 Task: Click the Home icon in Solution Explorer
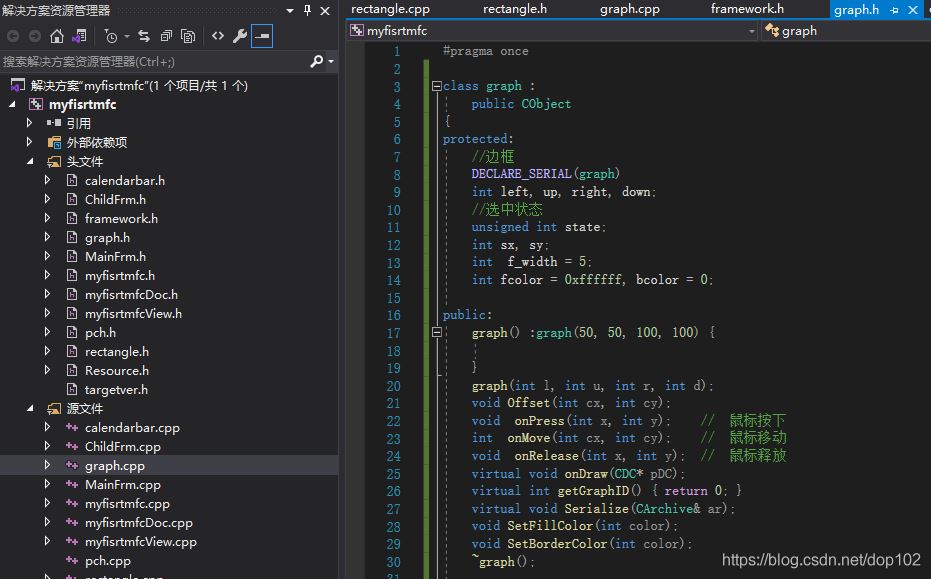click(56, 36)
